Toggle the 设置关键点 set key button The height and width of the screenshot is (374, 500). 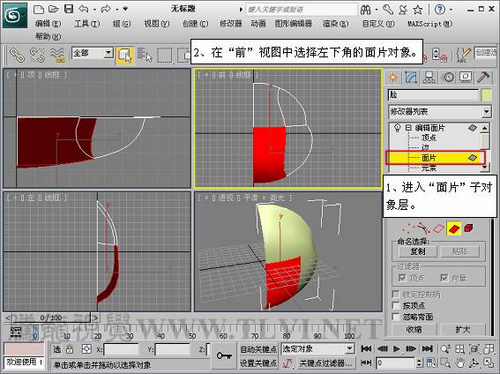click(258, 363)
